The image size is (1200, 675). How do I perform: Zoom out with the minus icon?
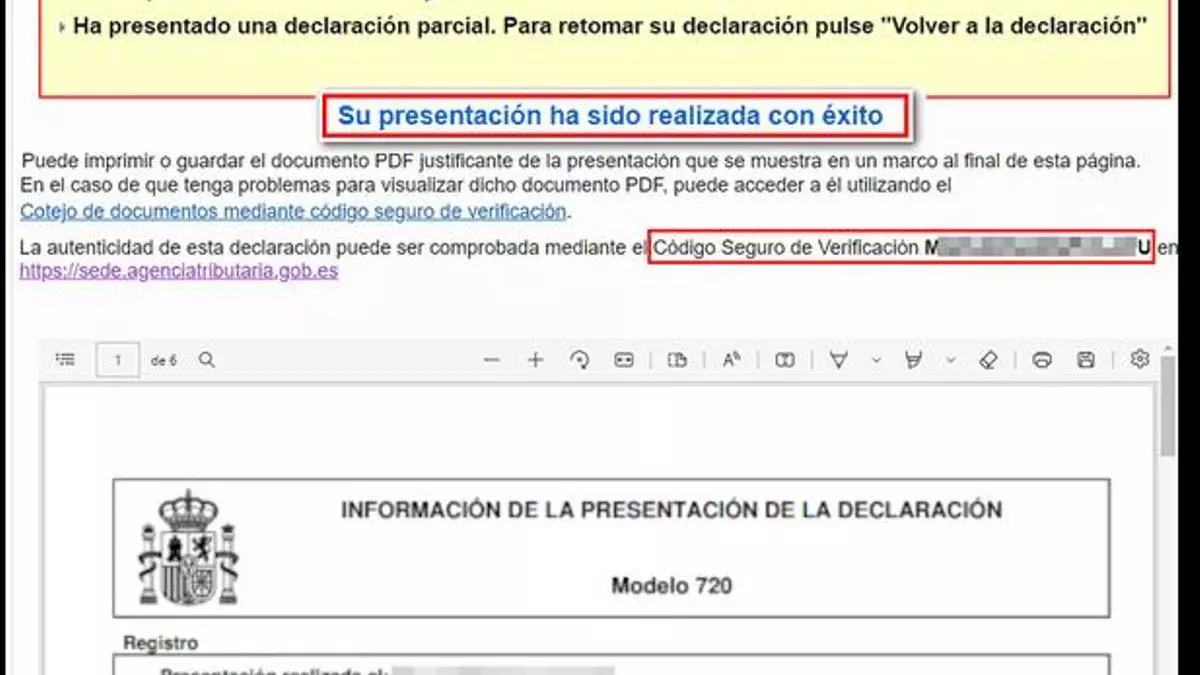tap(491, 360)
